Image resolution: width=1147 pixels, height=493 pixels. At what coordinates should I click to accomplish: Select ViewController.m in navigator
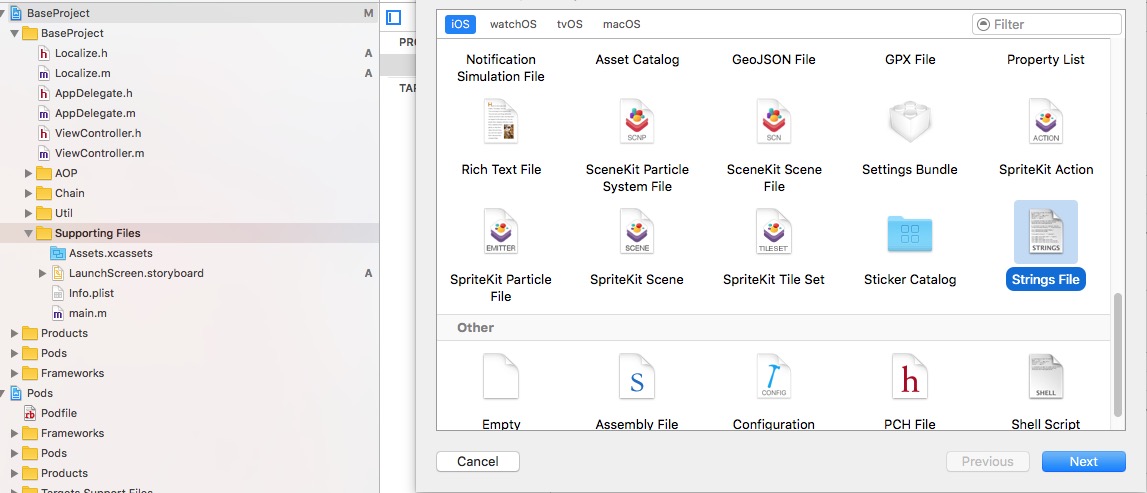tap(99, 154)
